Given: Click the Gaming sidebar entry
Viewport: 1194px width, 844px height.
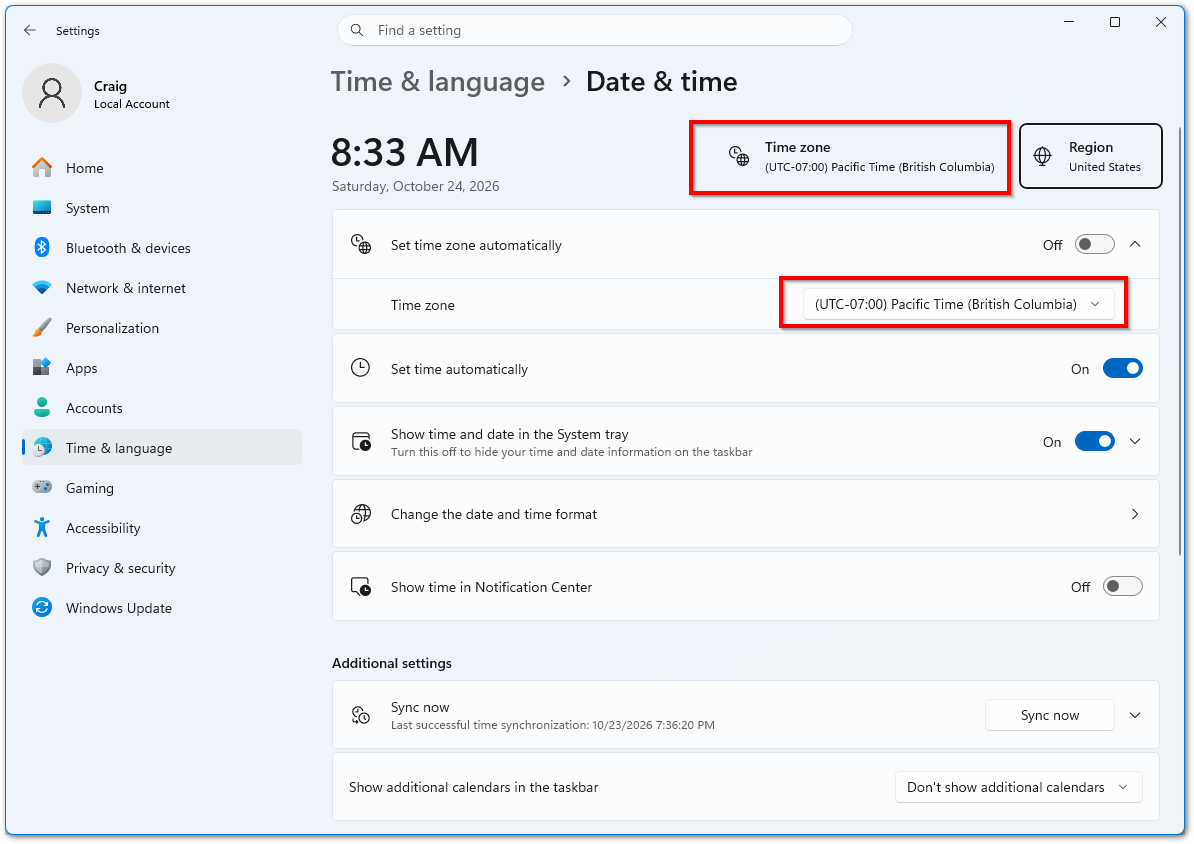Looking at the screenshot, I should (x=162, y=488).
